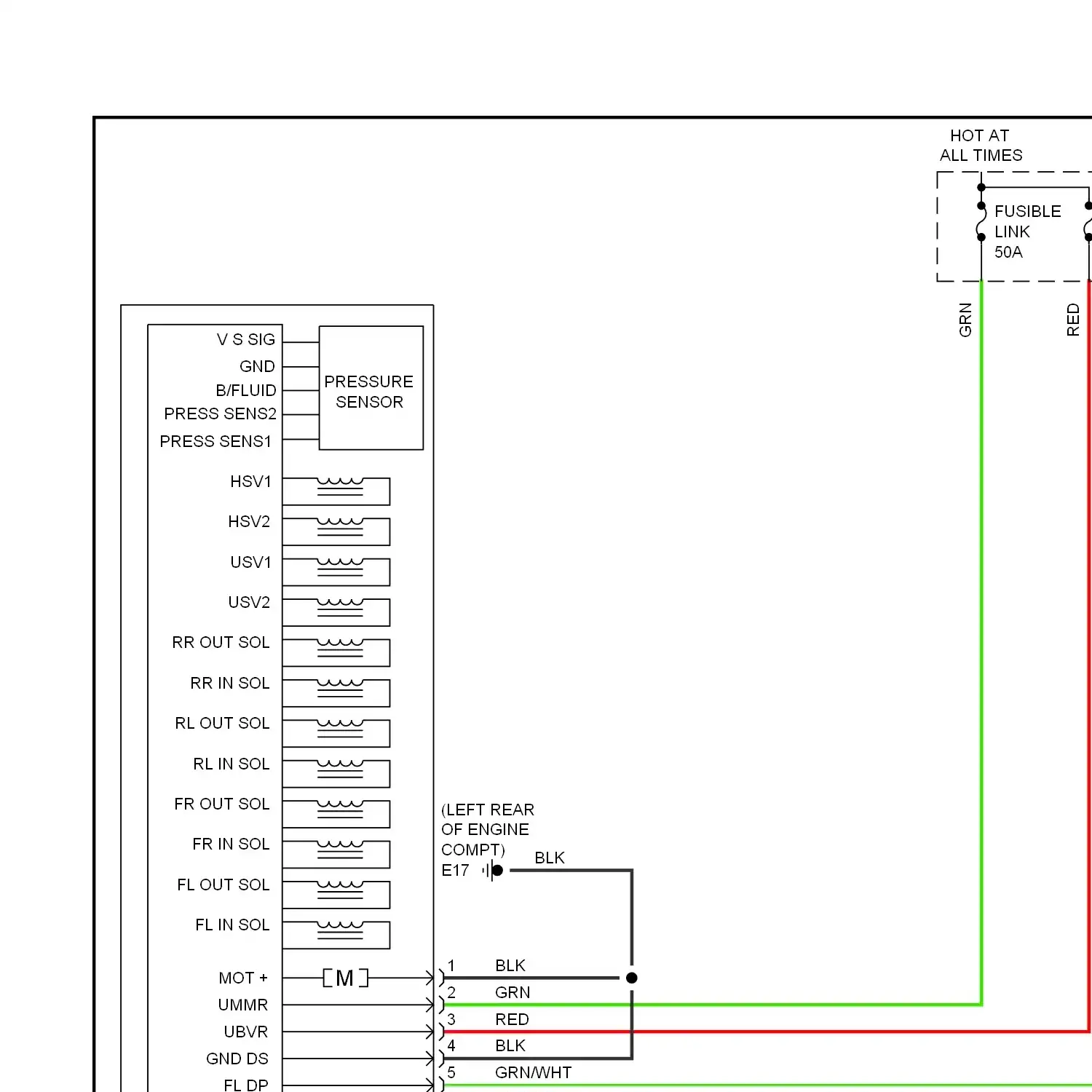The width and height of the screenshot is (1092, 1092).
Task: Select the LEFT REAR OF ENGINE COMPT note
Action: point(488,830)
